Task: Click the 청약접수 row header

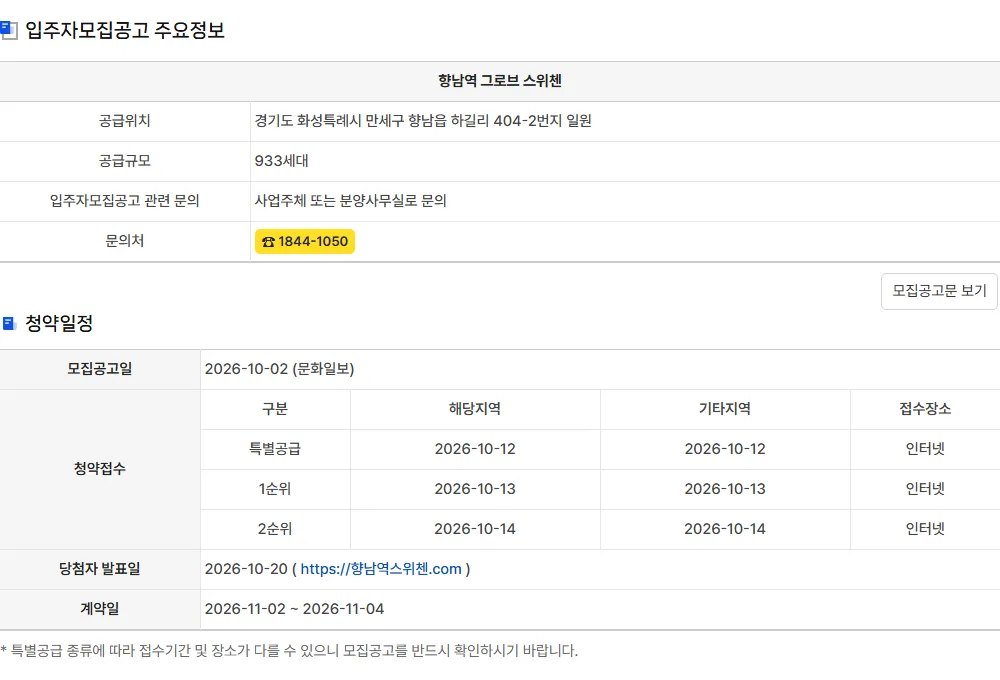Action: [99, 469]
